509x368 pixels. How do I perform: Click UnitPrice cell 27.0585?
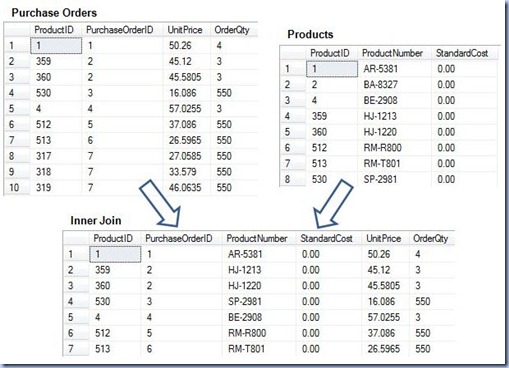pyautogui.click(x=185, y=156)
